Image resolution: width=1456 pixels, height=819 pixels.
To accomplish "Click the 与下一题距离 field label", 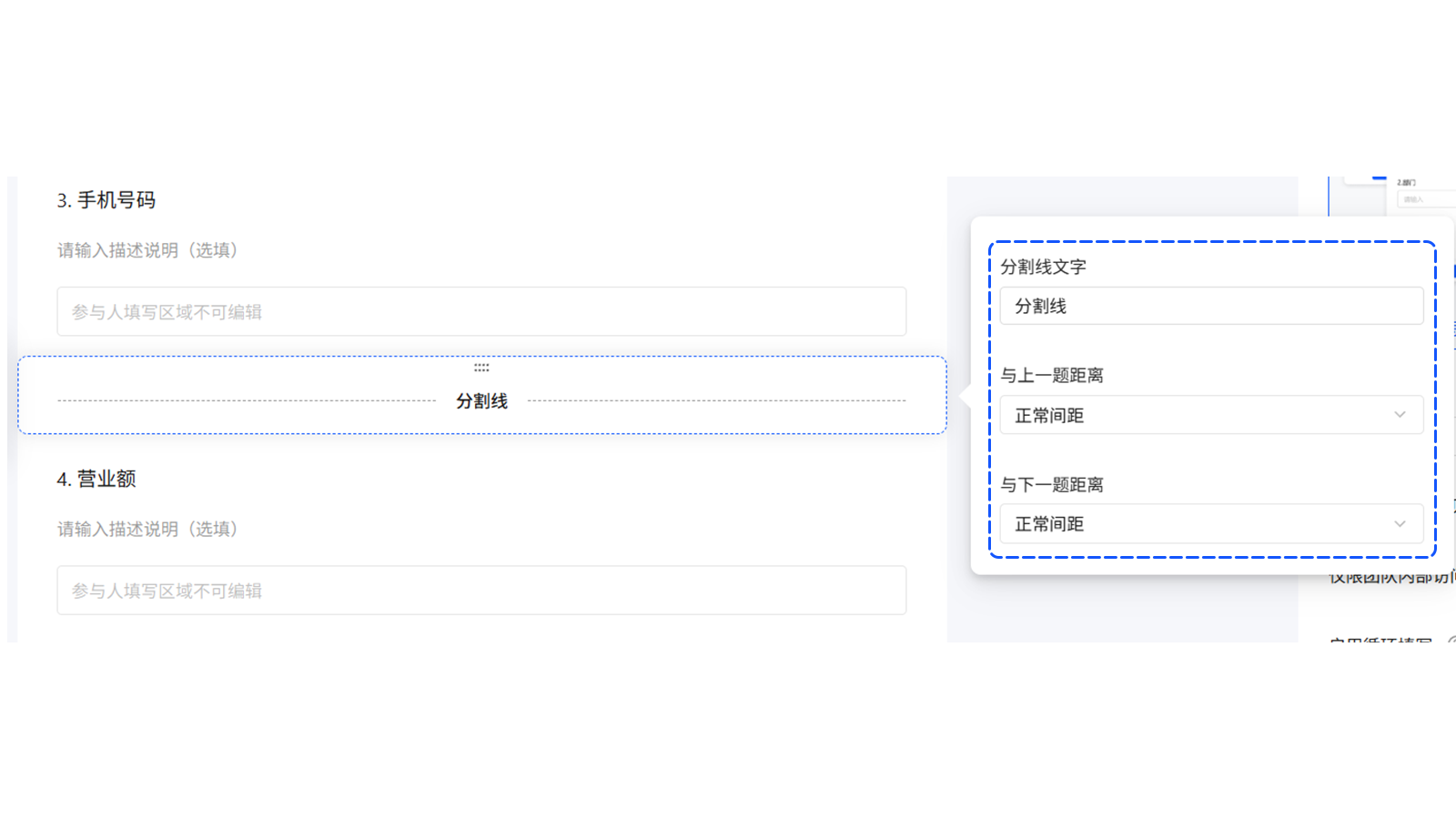I will [x=1051, y=484].
